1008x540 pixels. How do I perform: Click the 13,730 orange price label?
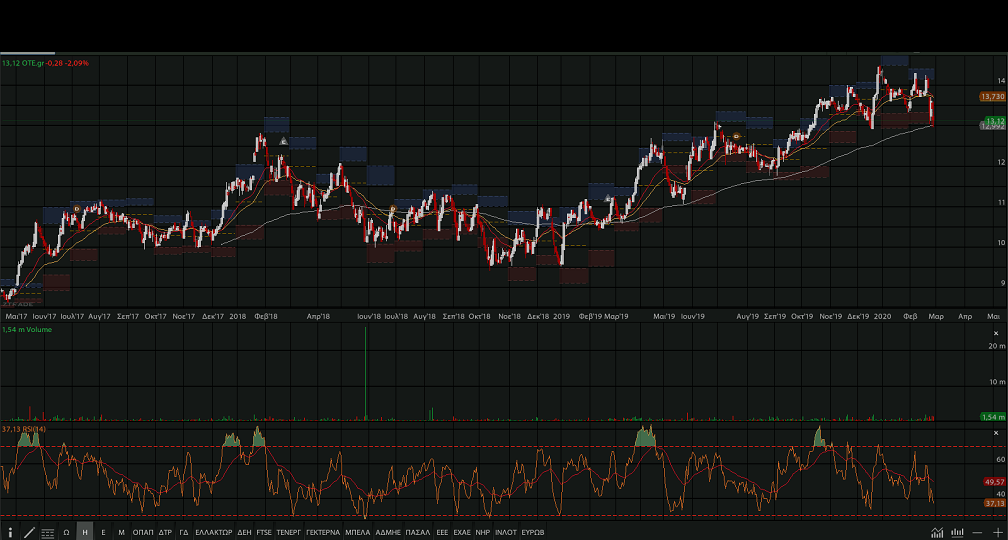click(x=992, y=97)
